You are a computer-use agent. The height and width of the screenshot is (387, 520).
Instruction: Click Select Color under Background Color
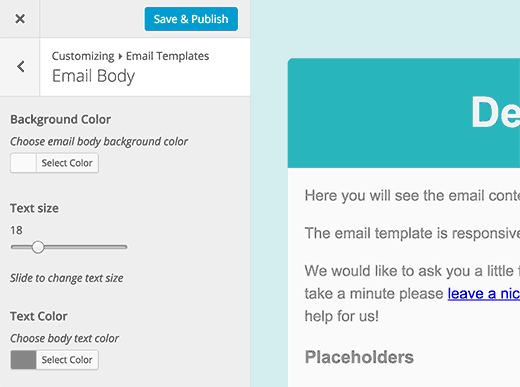tap(67, 163)
